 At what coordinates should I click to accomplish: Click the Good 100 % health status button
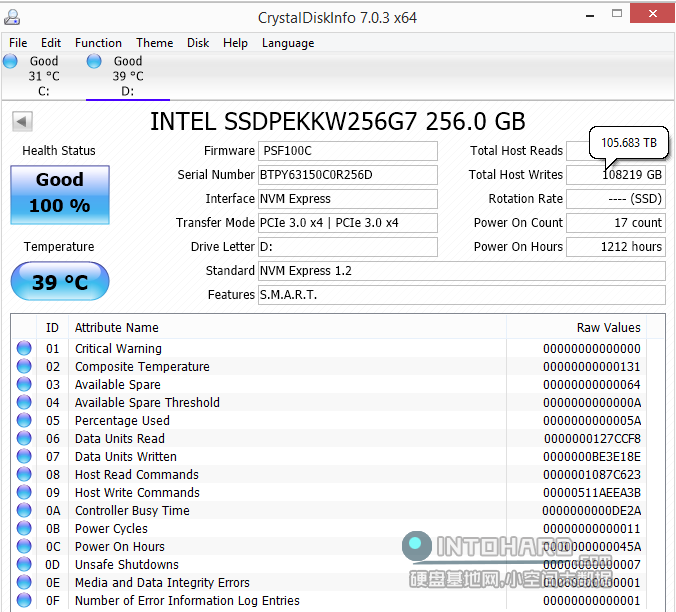60,195
